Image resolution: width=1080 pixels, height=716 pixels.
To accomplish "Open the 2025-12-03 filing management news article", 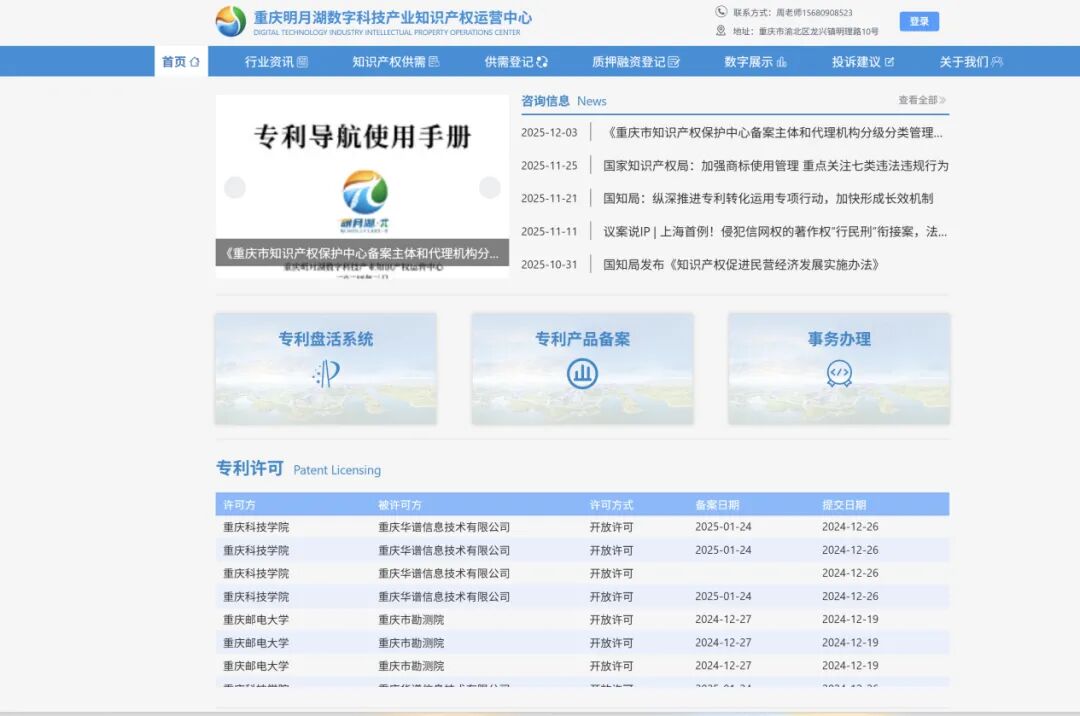I will click(x=770, y=132).
